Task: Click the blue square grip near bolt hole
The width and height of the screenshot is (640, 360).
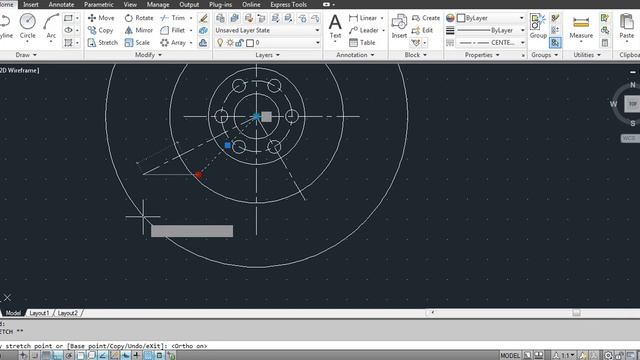Action: 228,145
